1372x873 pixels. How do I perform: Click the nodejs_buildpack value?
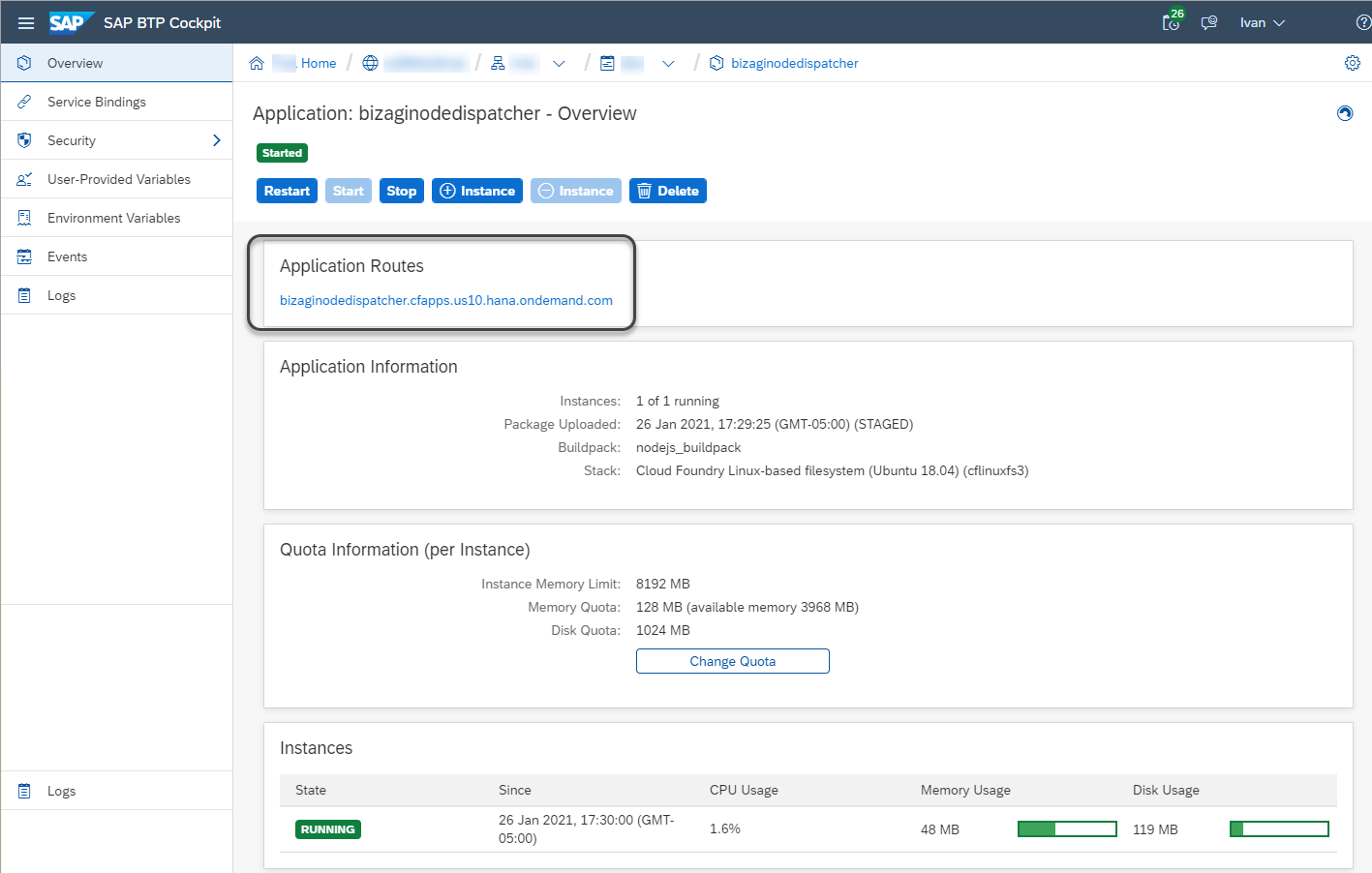pos(688,447)
